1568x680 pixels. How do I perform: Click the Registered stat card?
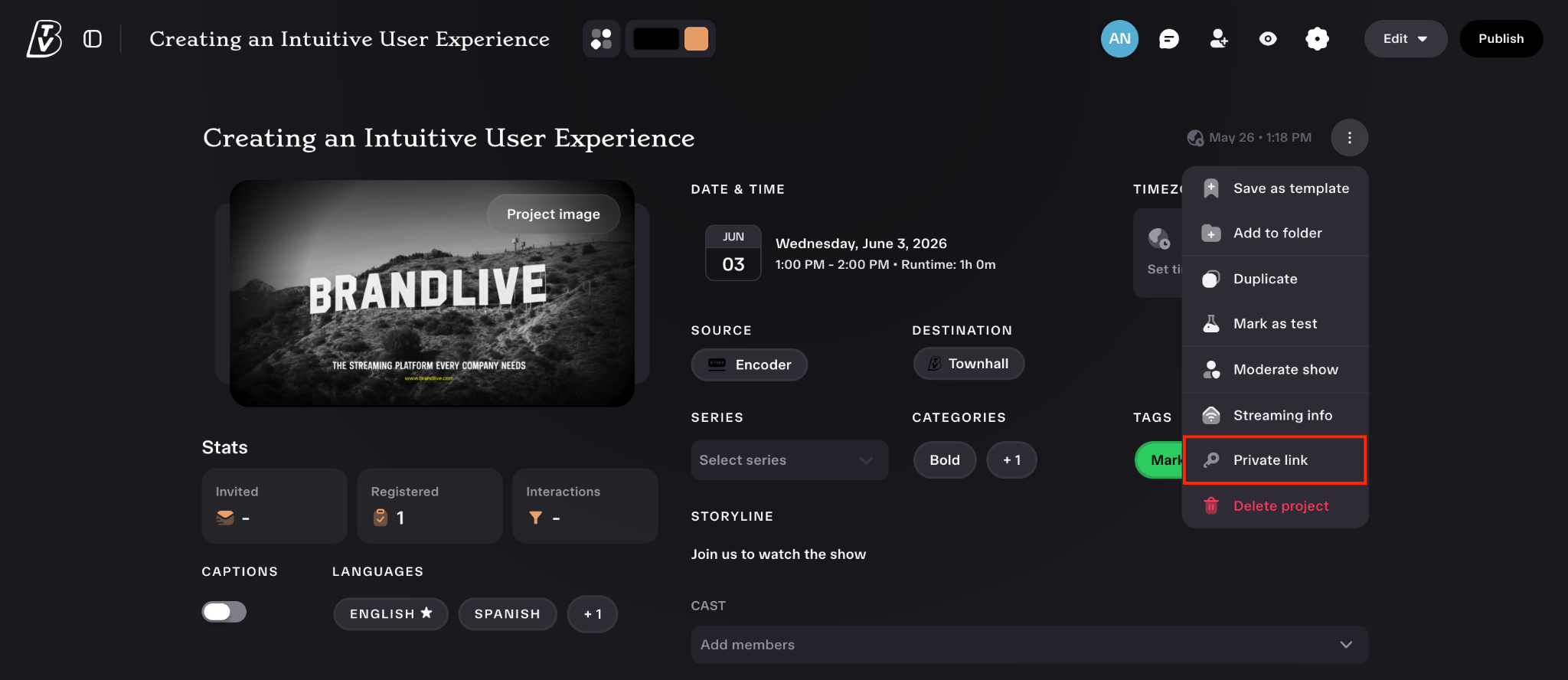tap(430, 506)
